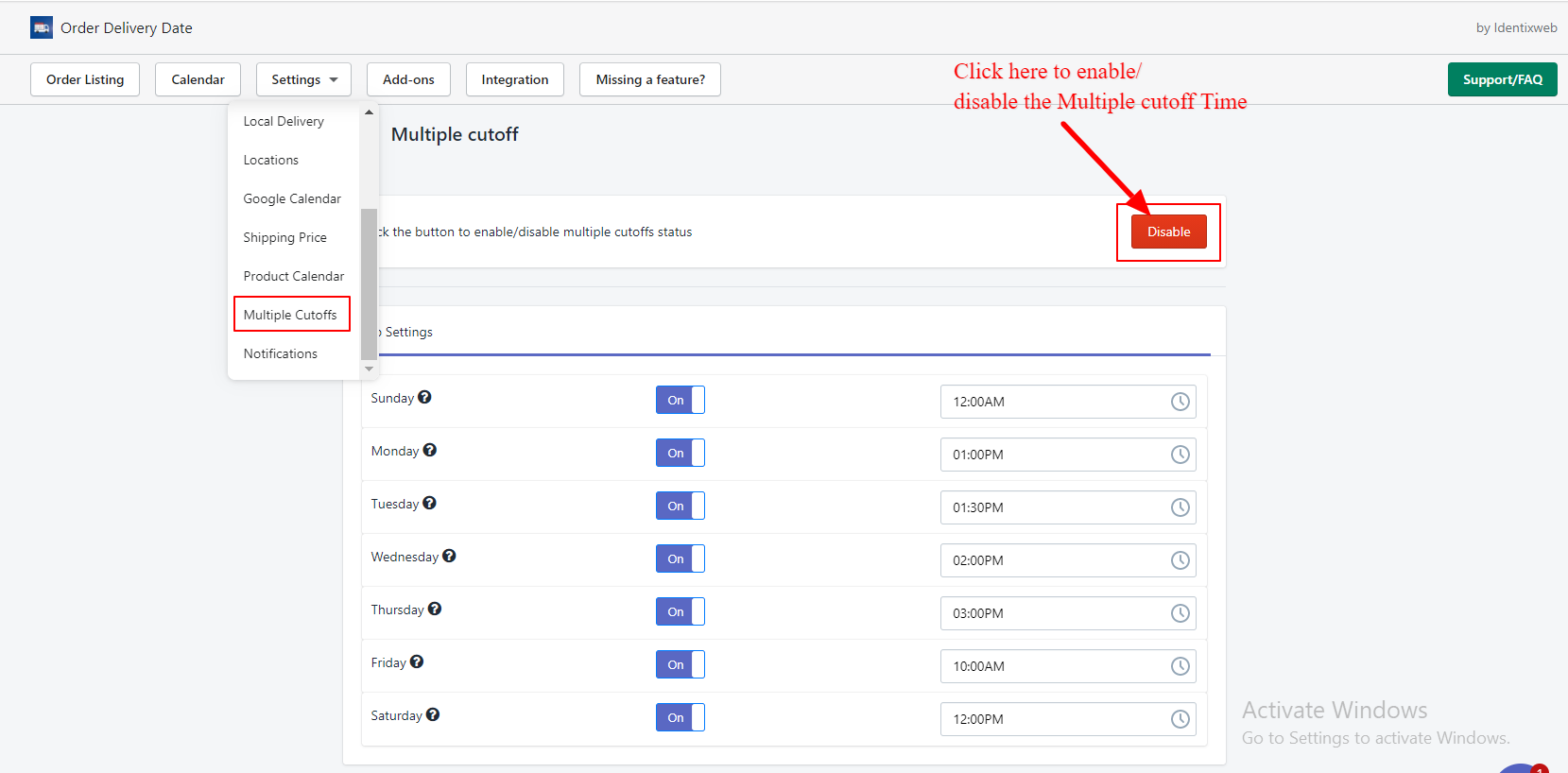Click the 'by Identixweb' text

tap(1516, 27)
